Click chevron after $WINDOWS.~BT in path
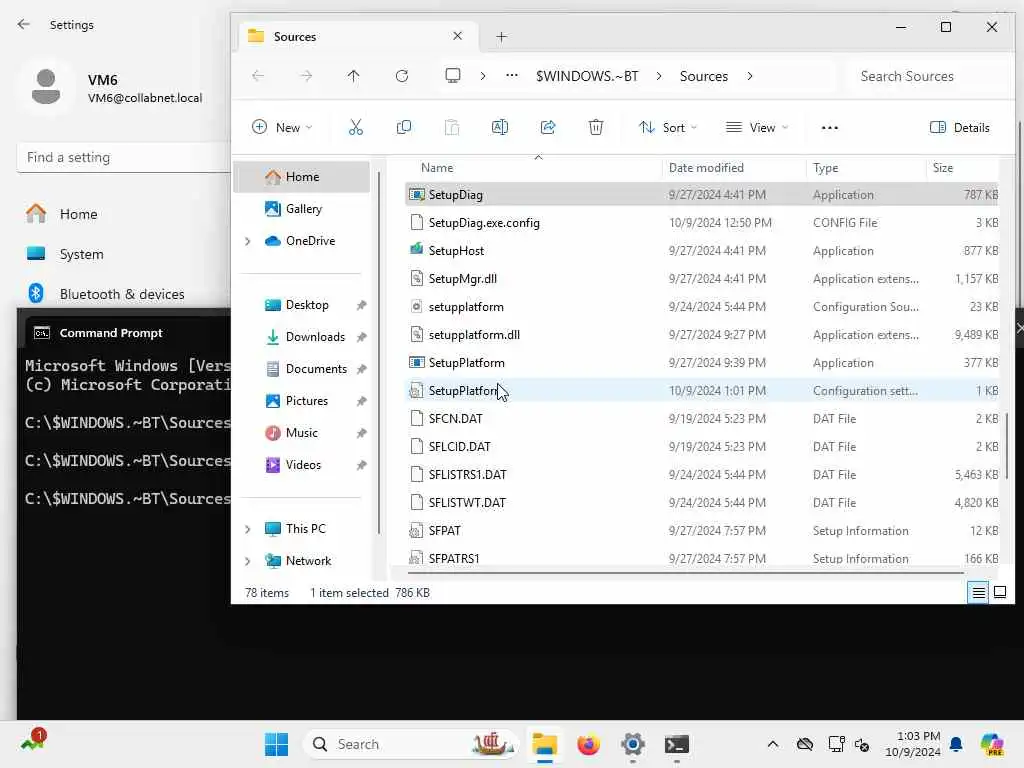Image resolution: width=1024 pixels, height=768 pixels. click(x=659, y=76)
